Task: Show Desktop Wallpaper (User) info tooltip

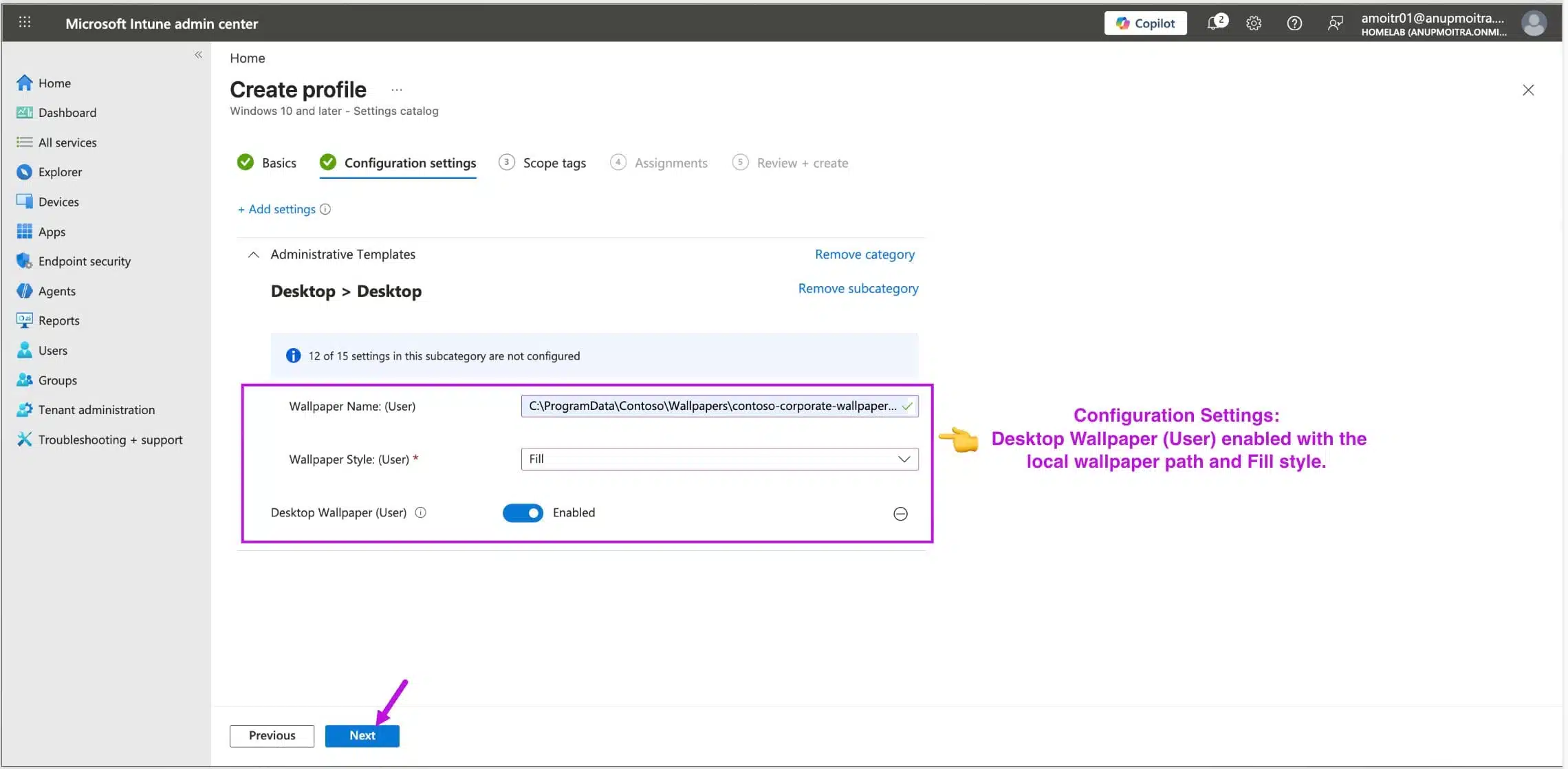Action: click(421, 512)
